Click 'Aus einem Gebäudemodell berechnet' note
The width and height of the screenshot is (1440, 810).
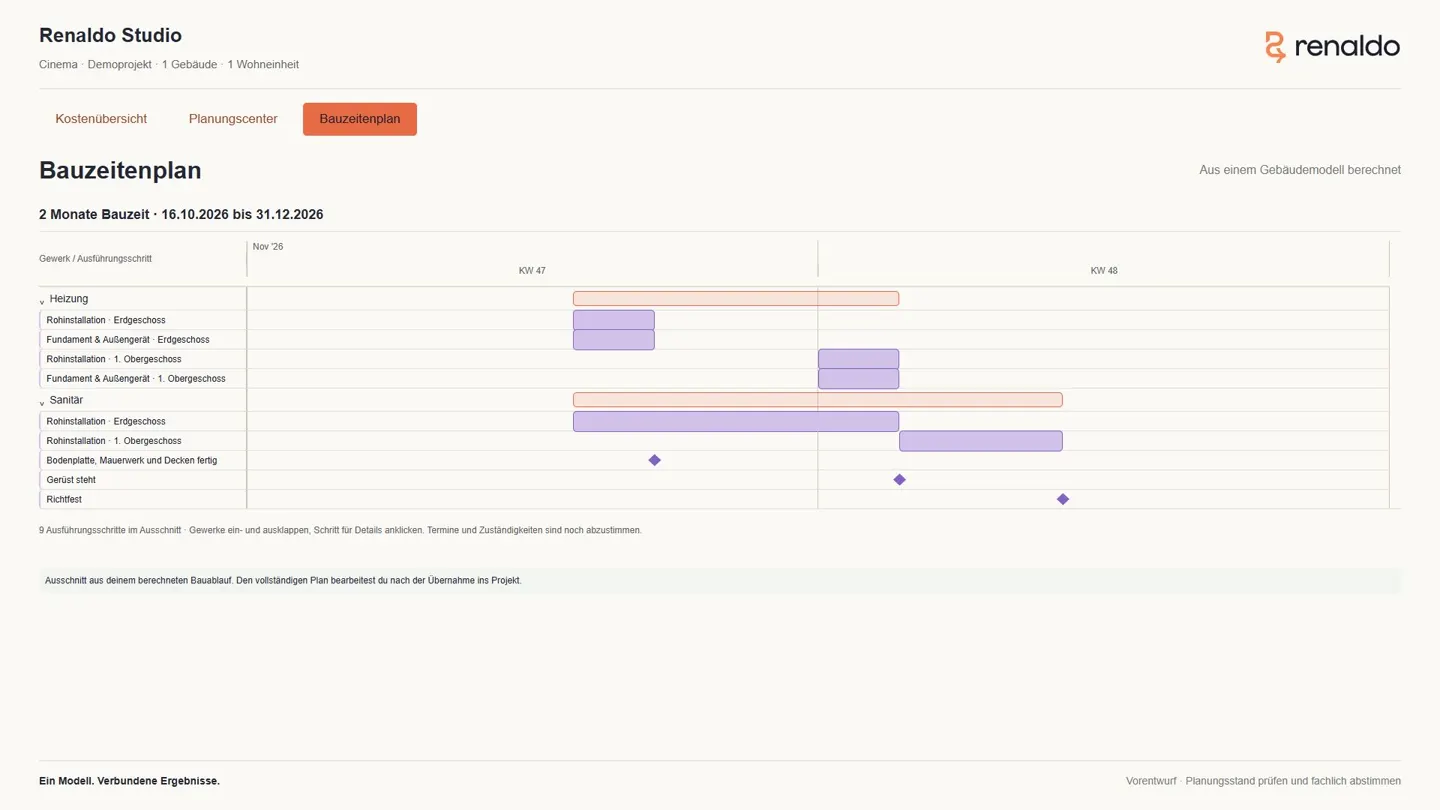point(1300,170)
